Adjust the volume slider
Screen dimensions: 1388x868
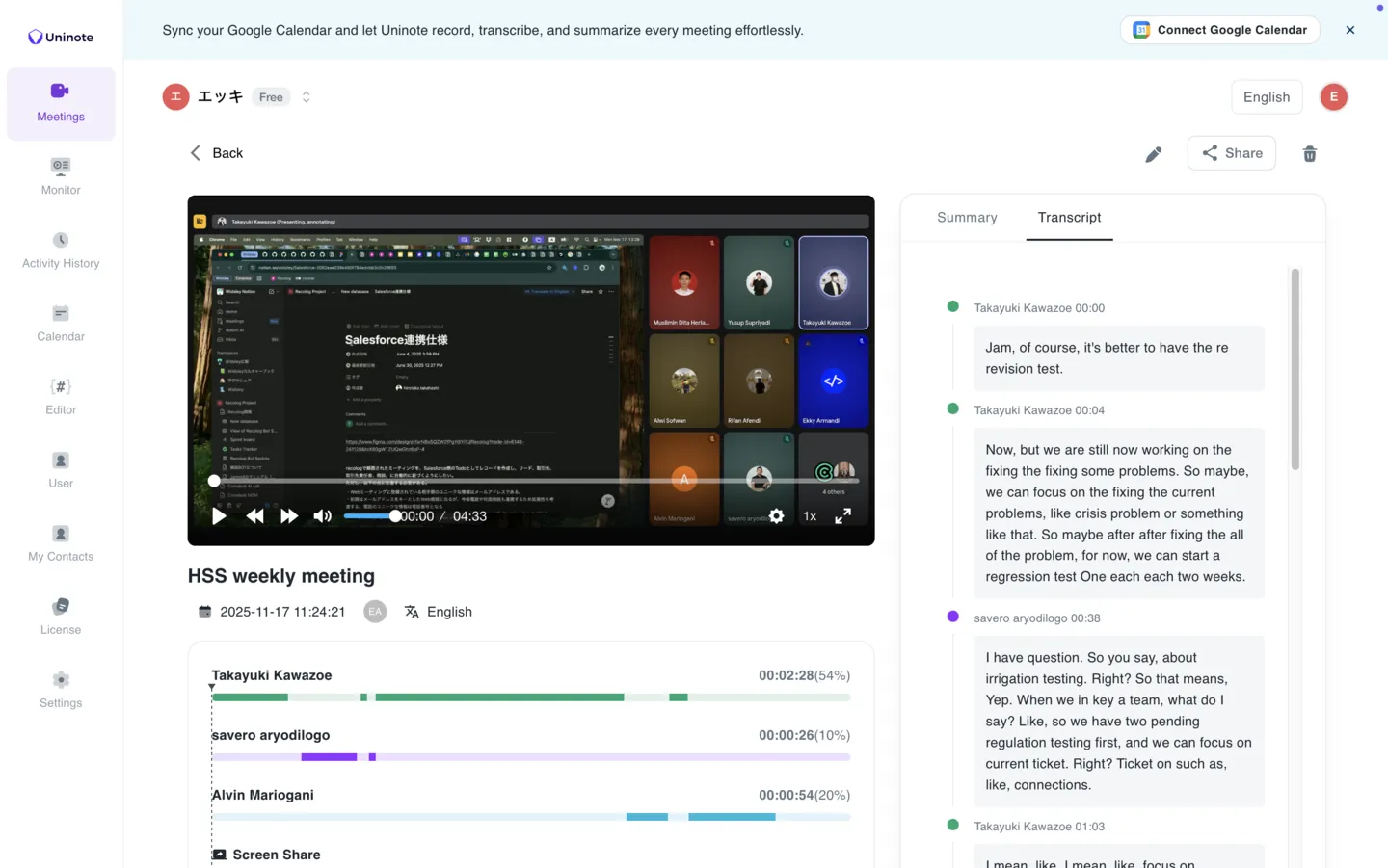(x=371, y=516)
